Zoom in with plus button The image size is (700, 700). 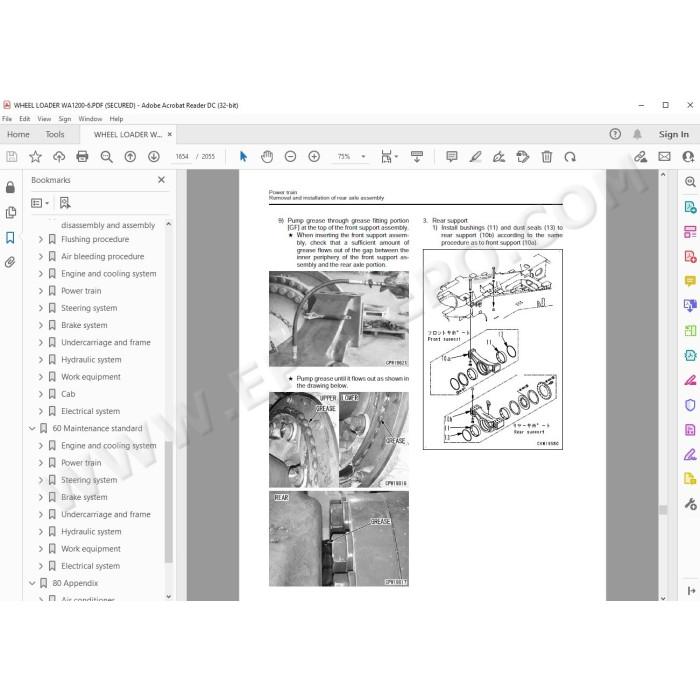[x=314, y=157]
